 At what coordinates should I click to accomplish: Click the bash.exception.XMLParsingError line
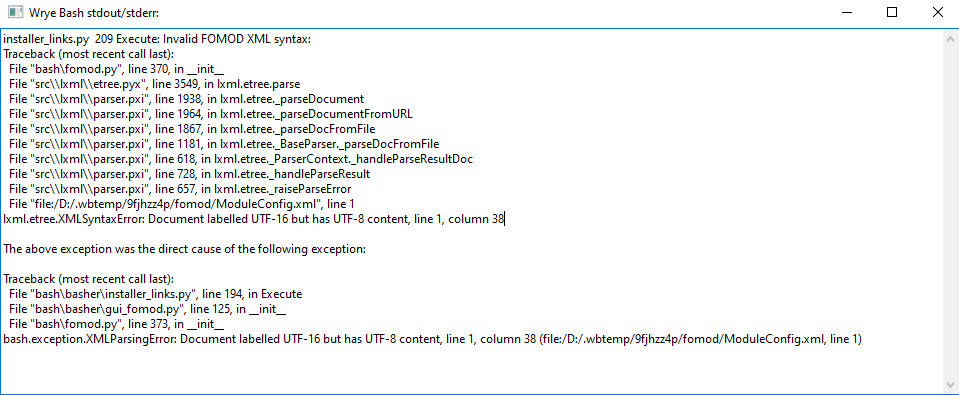pos(432,339)
